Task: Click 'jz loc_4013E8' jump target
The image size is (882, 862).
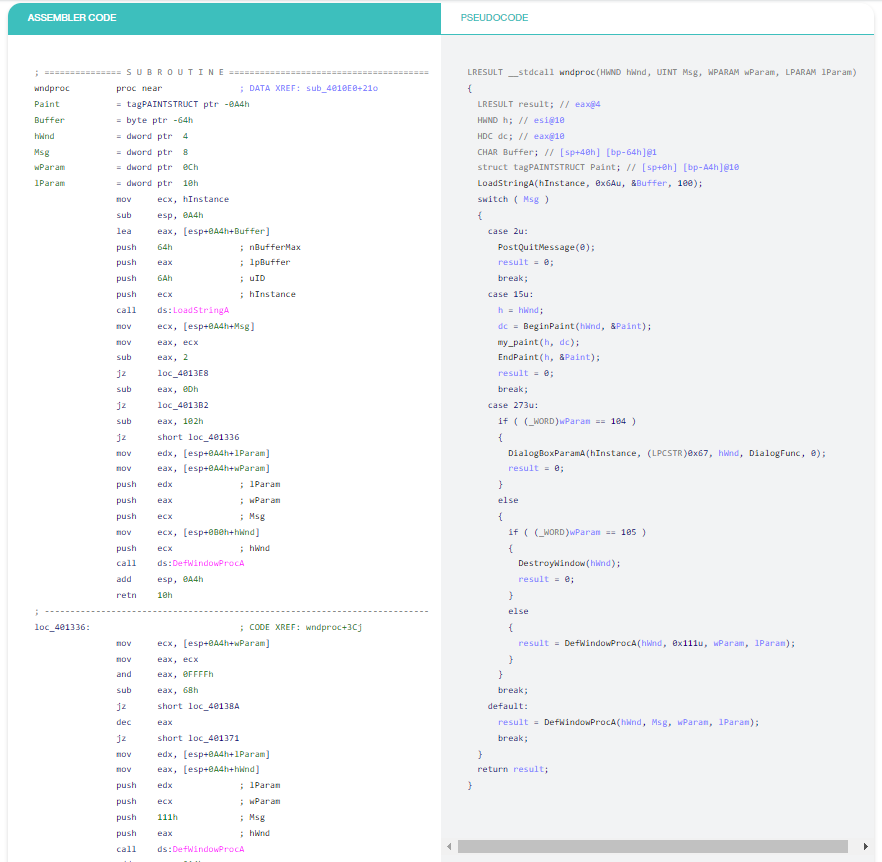Action: (183, 373)
